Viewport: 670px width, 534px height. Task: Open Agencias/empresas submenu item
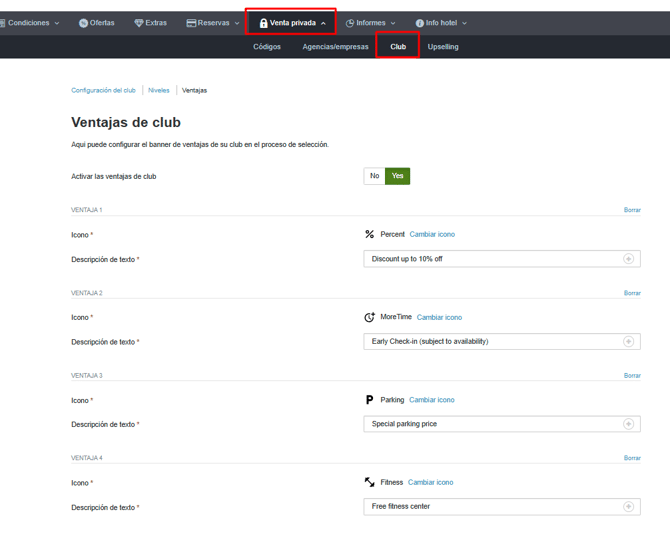tap(335, 47)
